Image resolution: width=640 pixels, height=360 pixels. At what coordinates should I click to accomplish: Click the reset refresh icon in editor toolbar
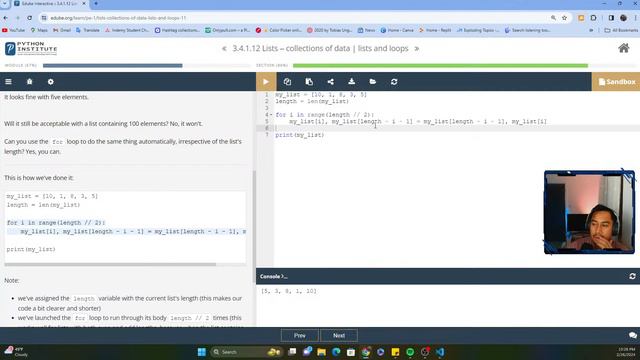coord(394,82)
